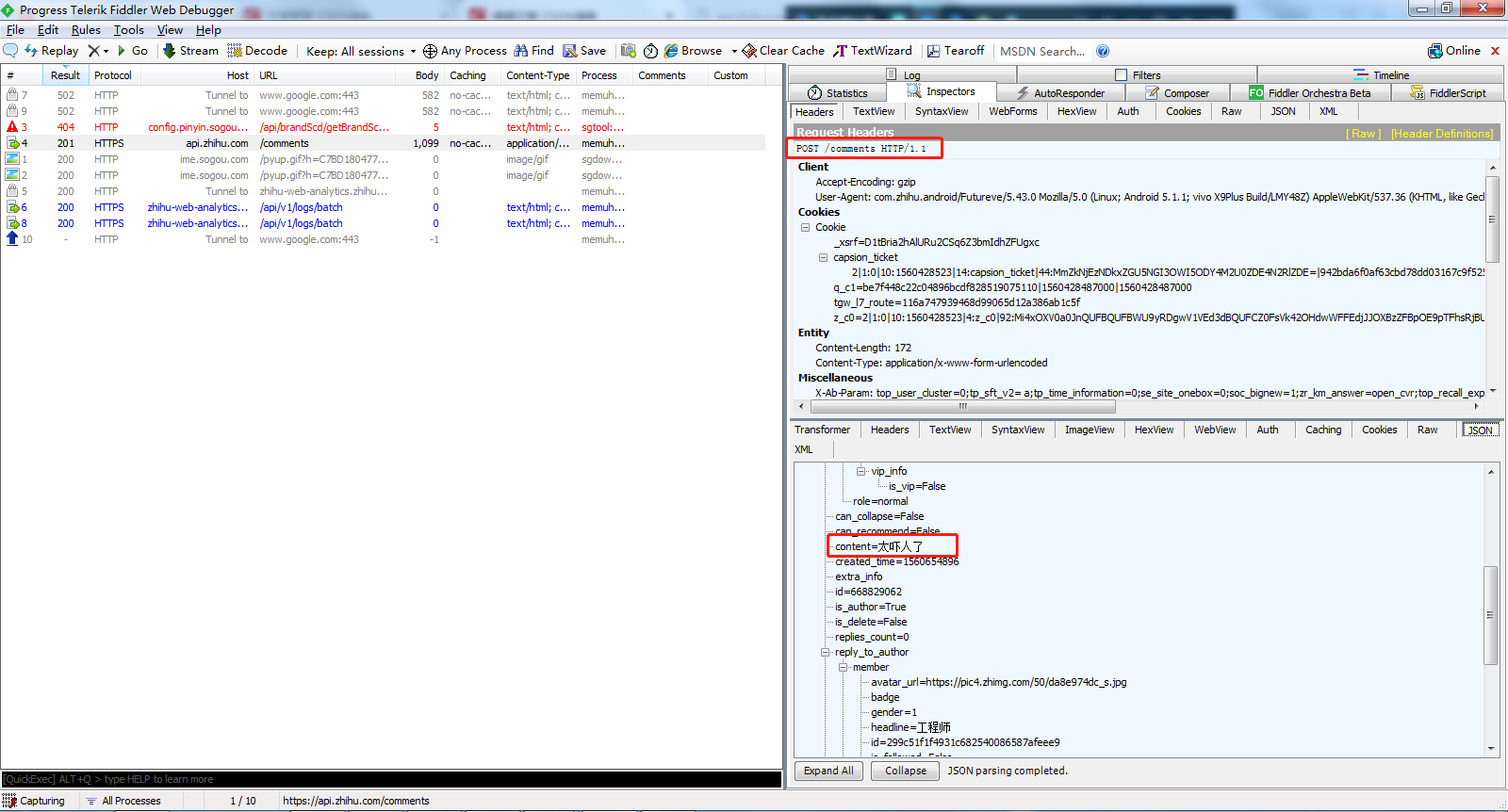
Task: Open the FiddlerScript tab
Action: coord(1449,93)
